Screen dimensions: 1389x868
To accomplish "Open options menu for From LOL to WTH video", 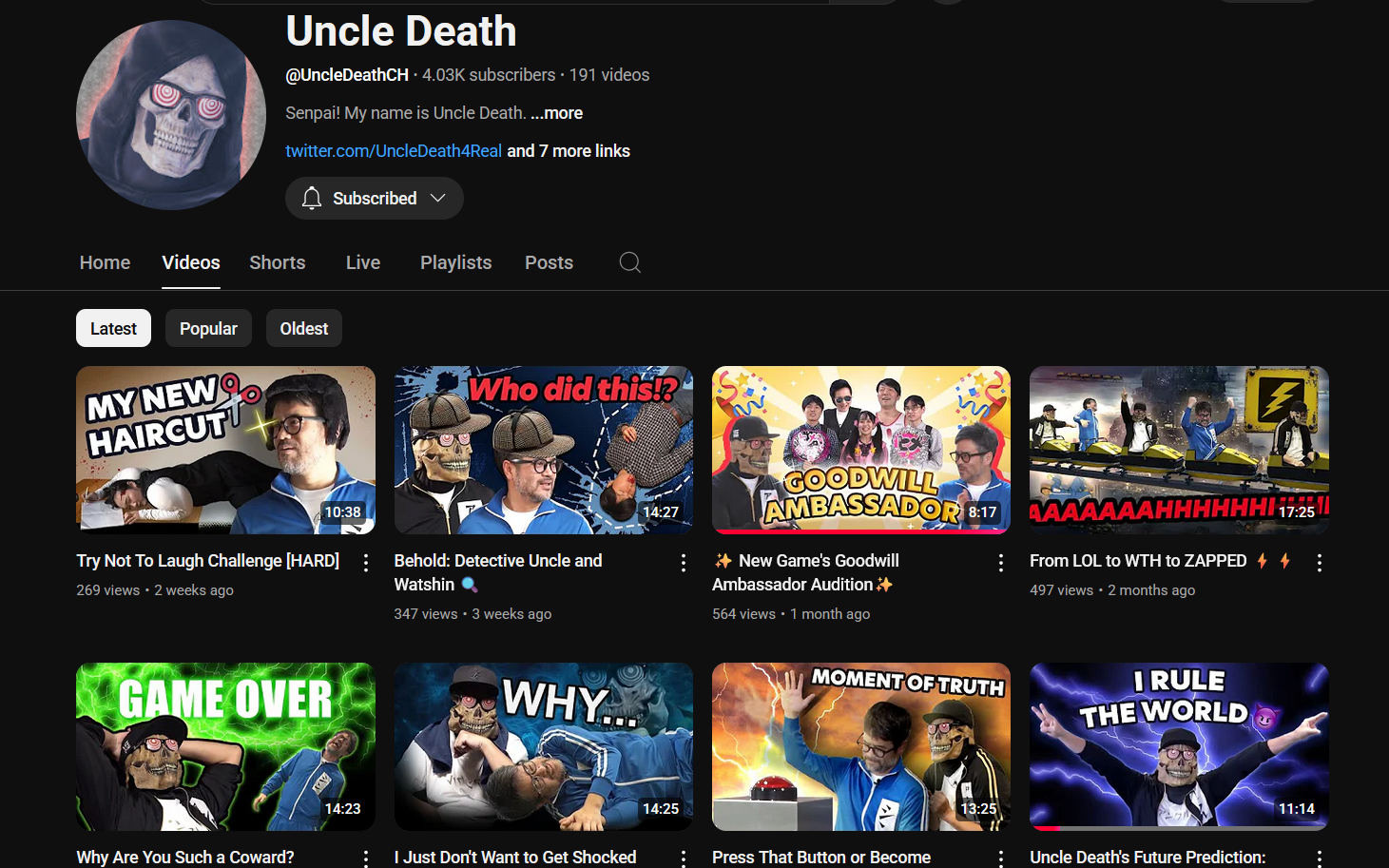I will 1320,563.
